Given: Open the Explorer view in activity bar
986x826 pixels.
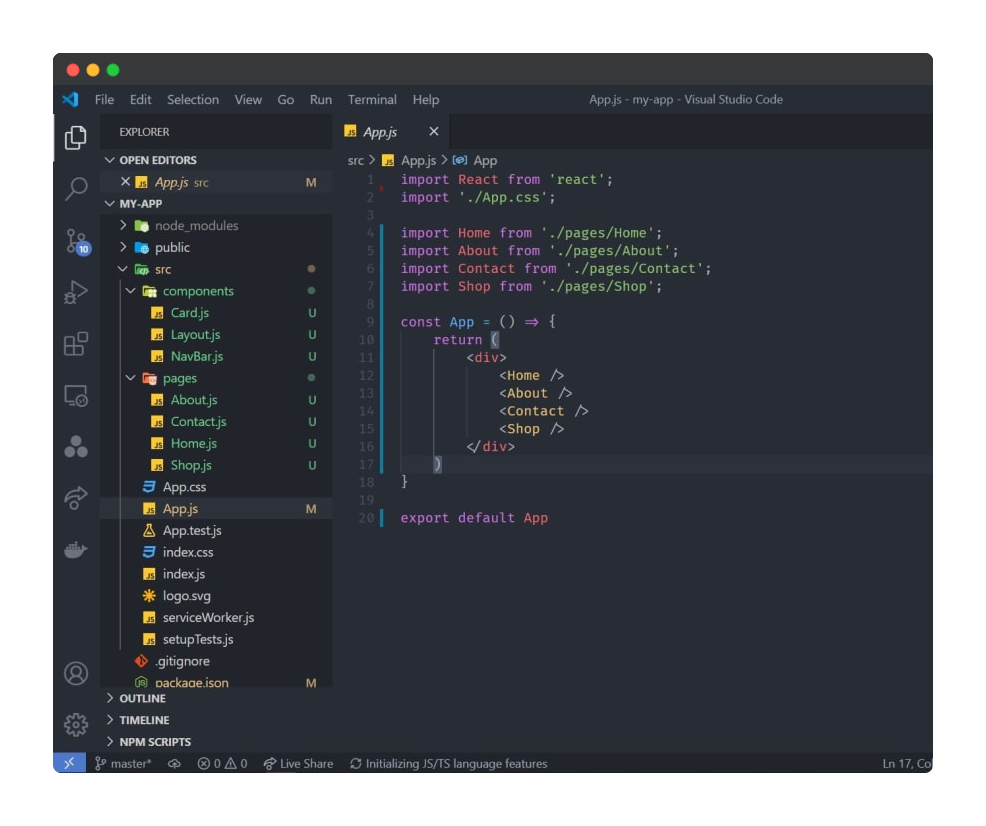Looking at the screenshot, I should (75, 137).
